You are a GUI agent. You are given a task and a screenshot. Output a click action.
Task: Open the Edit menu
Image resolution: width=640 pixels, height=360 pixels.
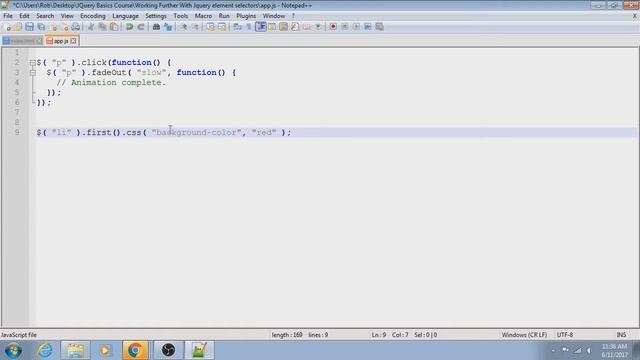coord(24,16)
